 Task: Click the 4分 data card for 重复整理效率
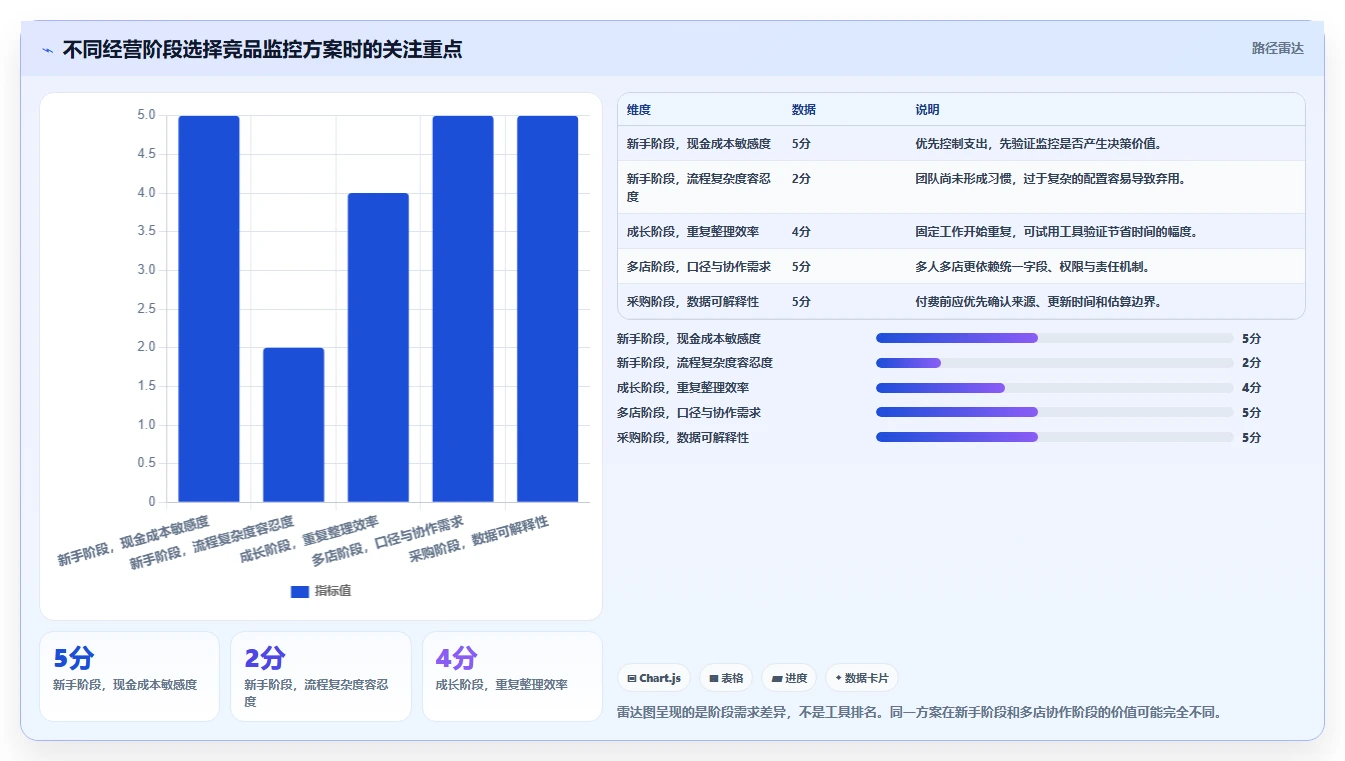[512, 676]
